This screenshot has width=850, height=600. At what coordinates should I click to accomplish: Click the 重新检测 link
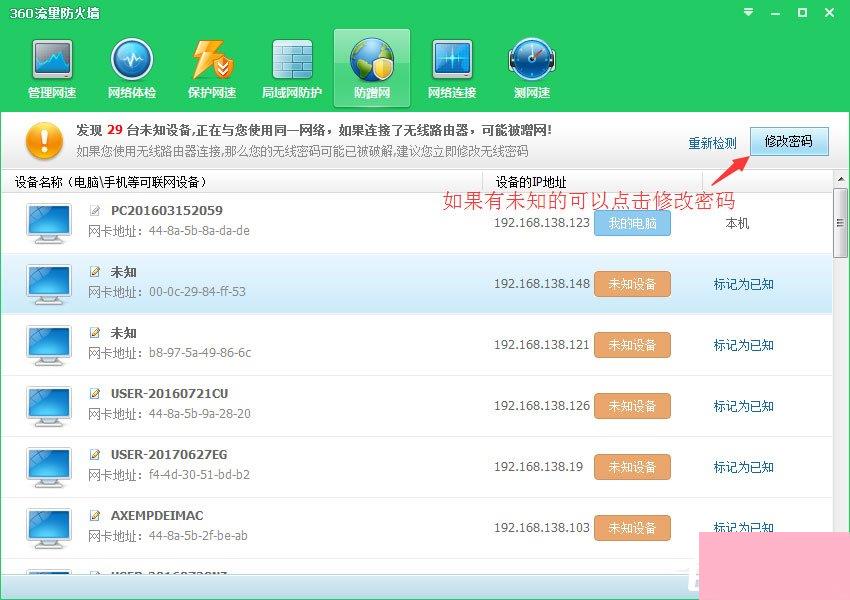[x=712, y=144]
